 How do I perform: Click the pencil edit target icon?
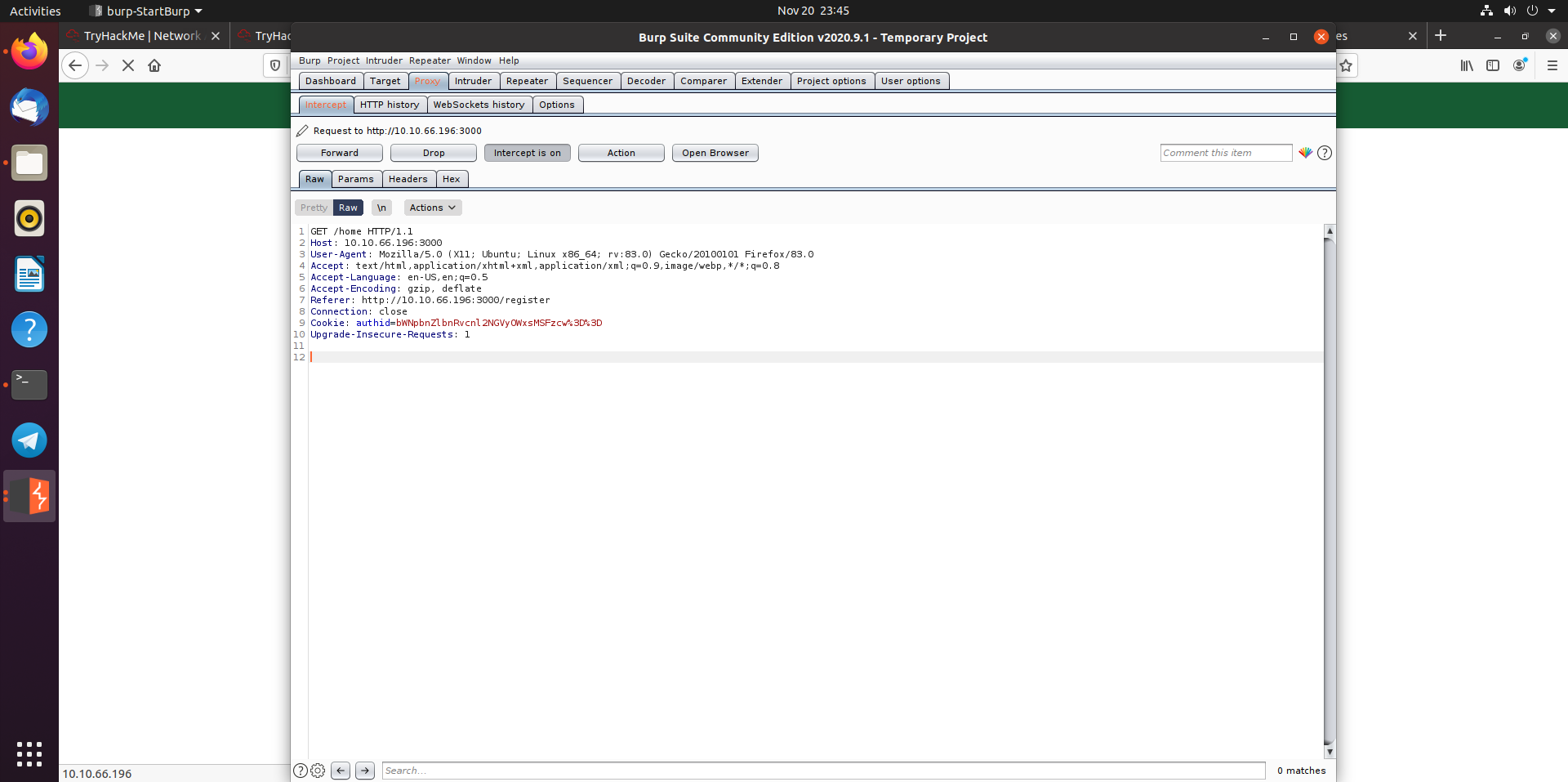pyautogui.click(x=302, y=131)
